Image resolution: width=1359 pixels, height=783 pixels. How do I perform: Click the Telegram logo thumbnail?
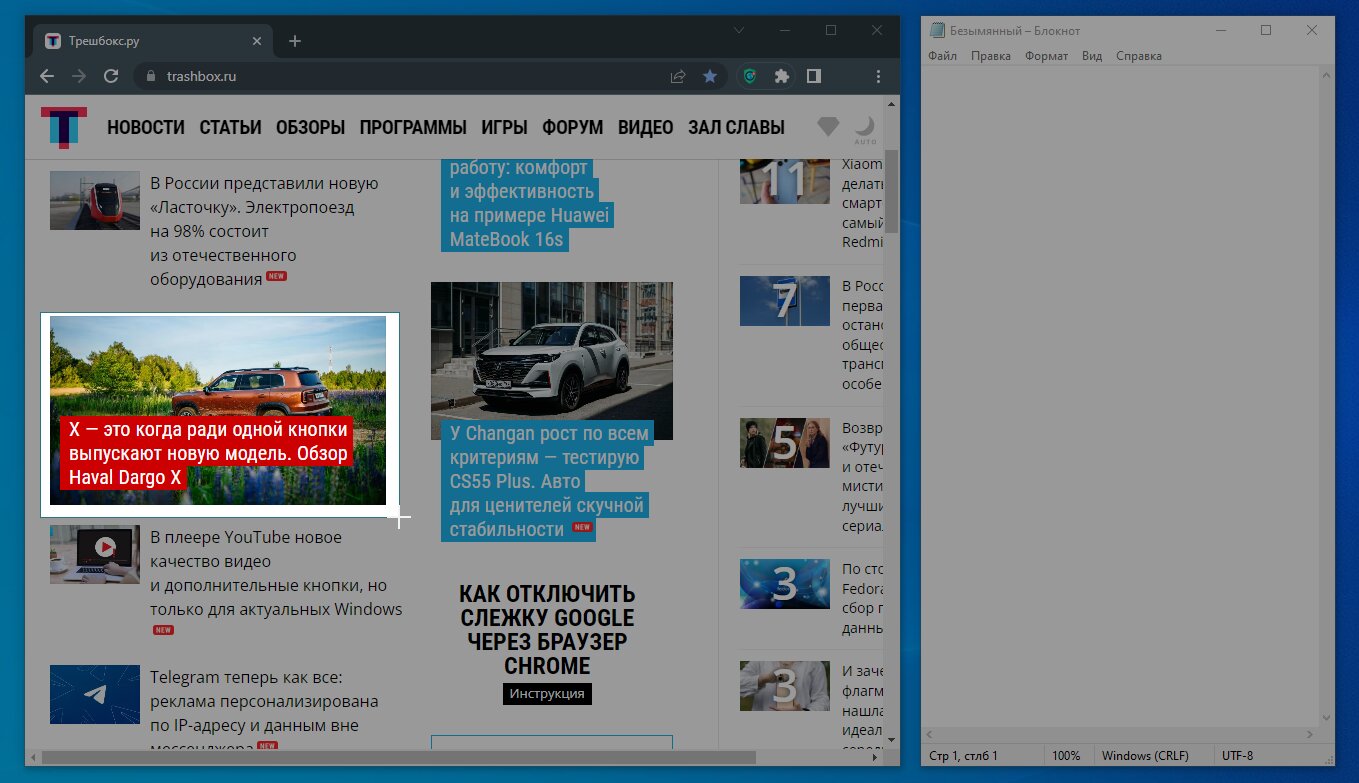coord(95,694)
